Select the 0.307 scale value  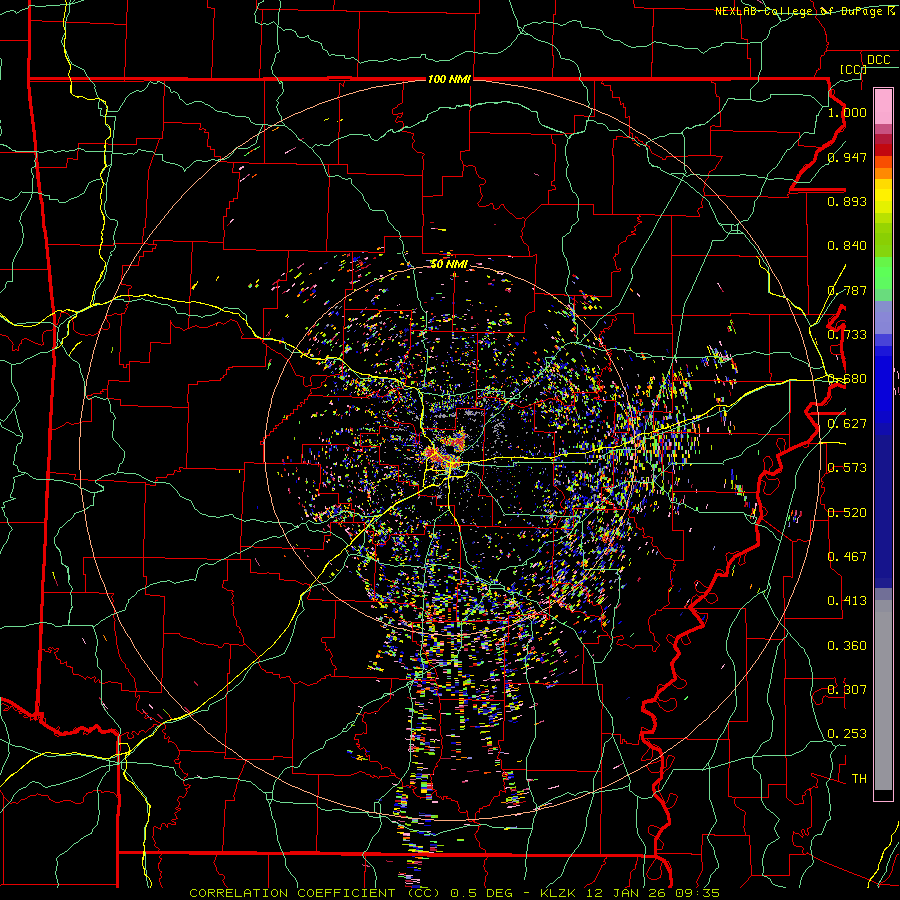point(847,690)
